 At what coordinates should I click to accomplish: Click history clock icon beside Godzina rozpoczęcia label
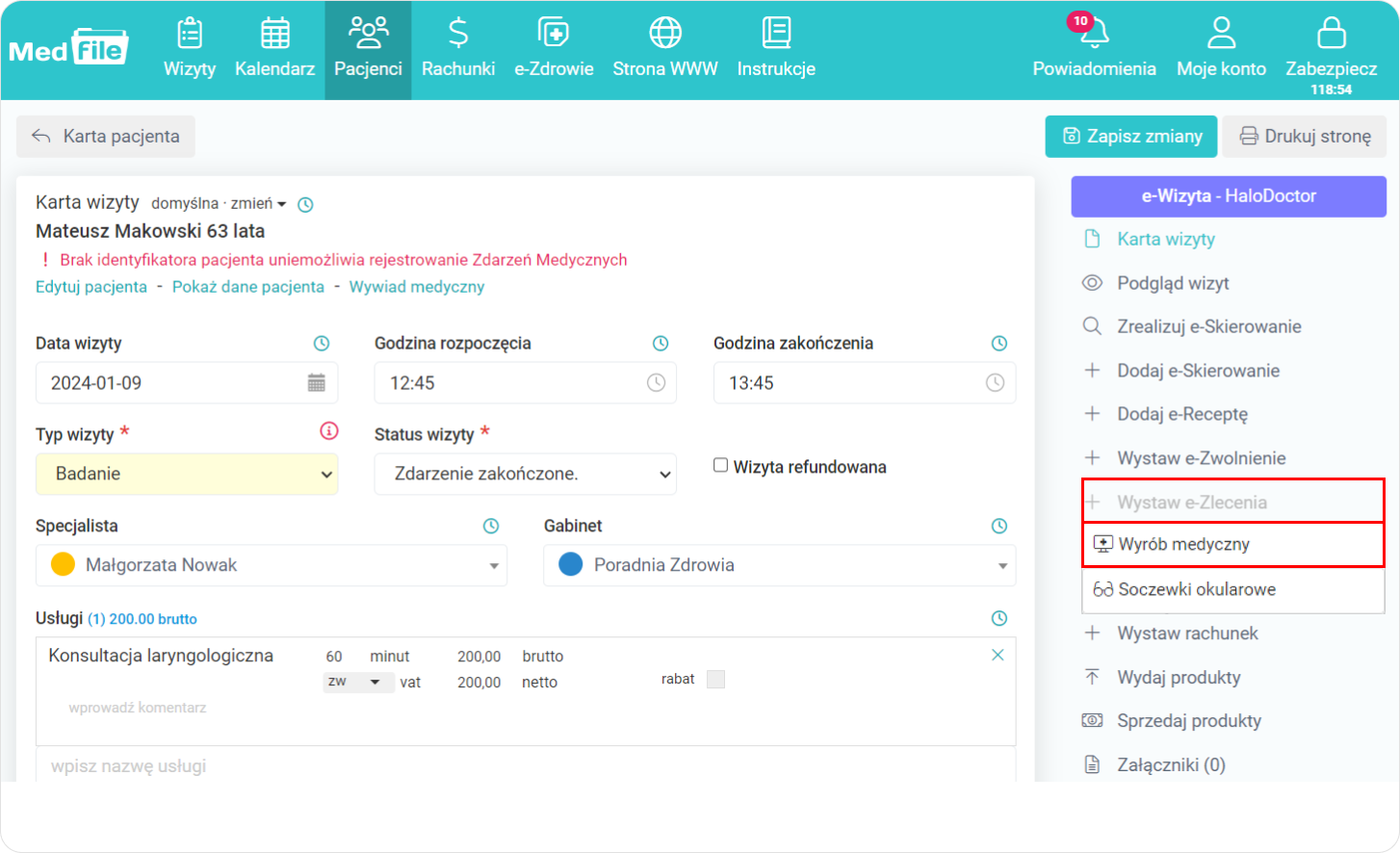tap(661, 344)
